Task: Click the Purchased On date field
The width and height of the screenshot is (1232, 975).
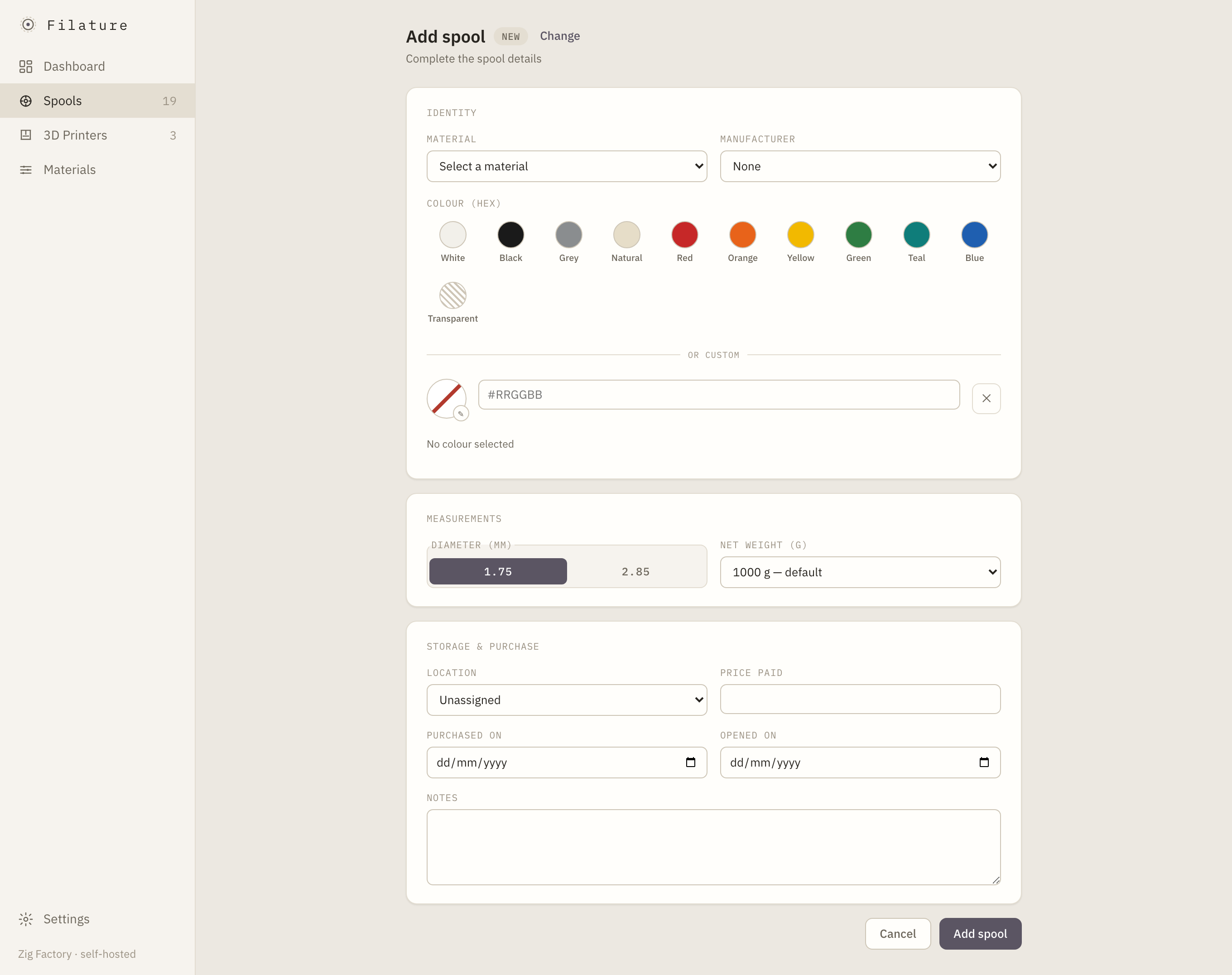Action: point(567,763)
